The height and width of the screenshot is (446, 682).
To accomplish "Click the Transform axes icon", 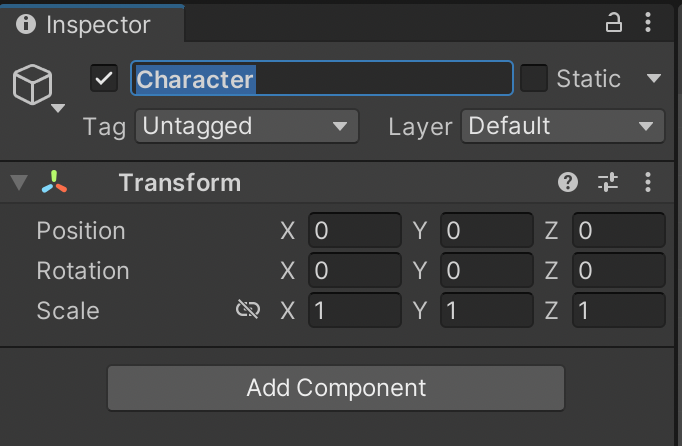I will pyautogui.click(x=55, y=183).
